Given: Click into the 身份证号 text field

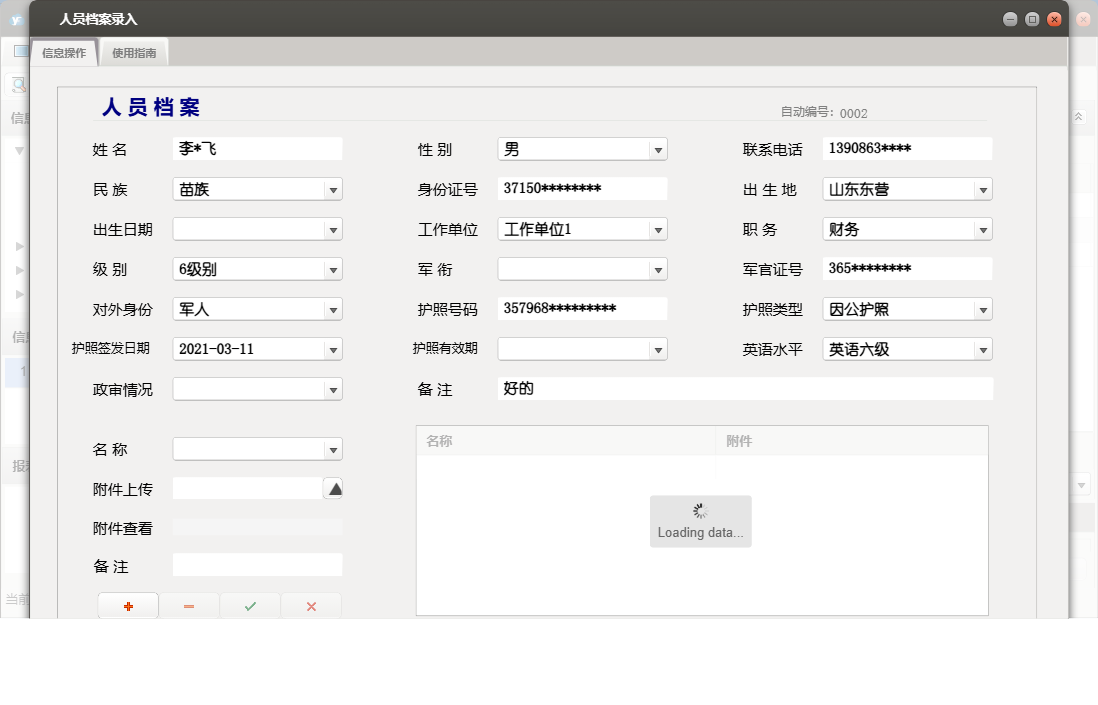Looking at the screenshot, I should pyautogui.click(x=582, y=189).
